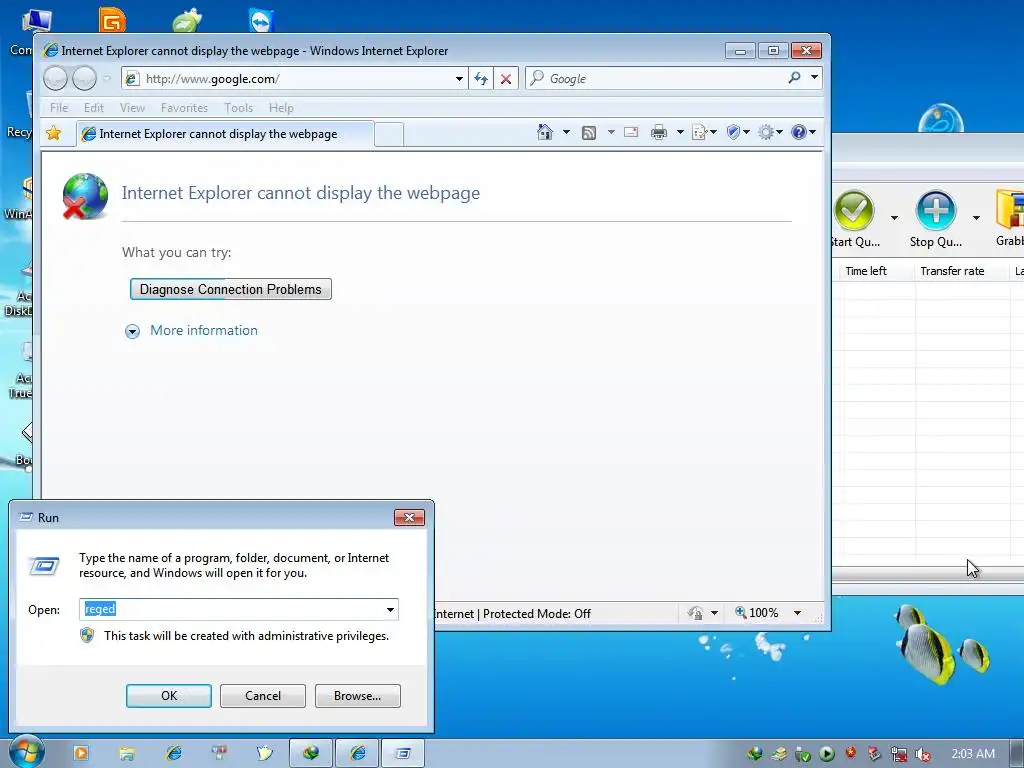Click the Favorites star icon
1024x768 pixels.
pyautogui.click(x=54, y=133)
